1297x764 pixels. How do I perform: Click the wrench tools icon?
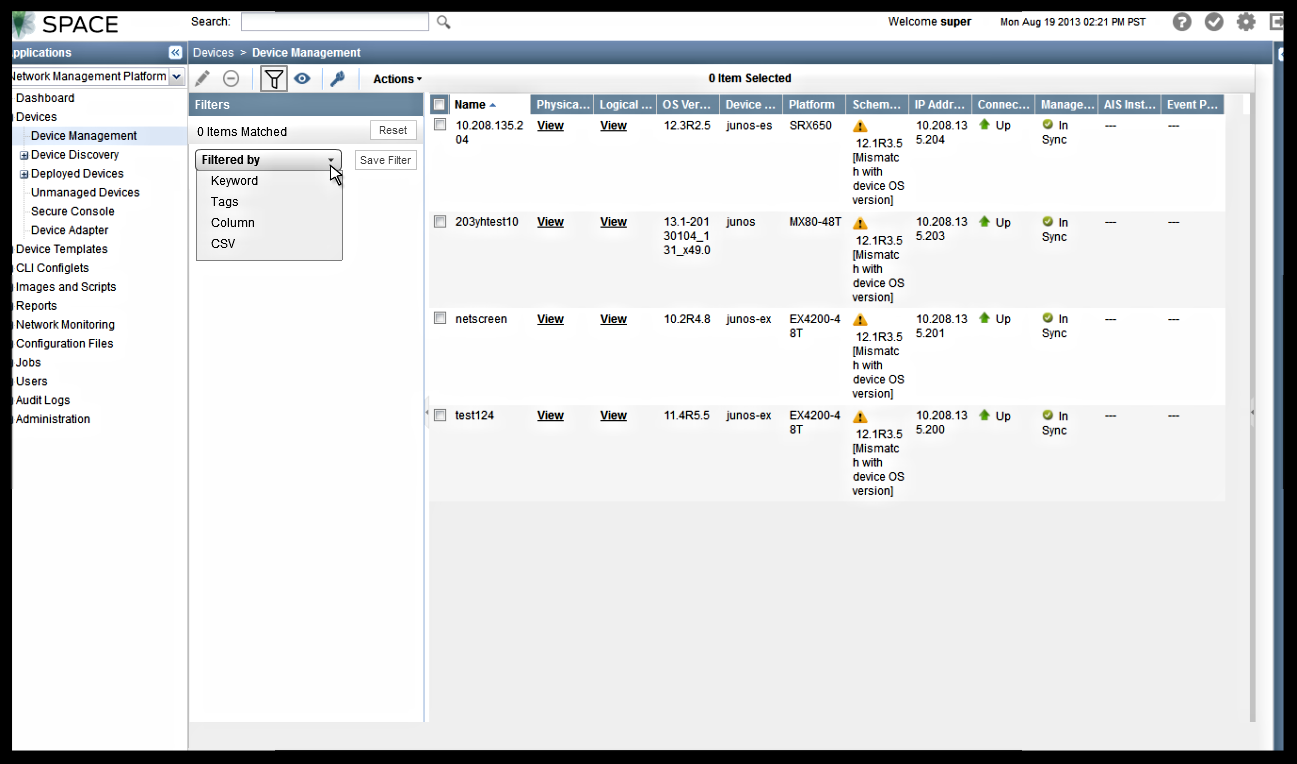(x=337, y=78)
